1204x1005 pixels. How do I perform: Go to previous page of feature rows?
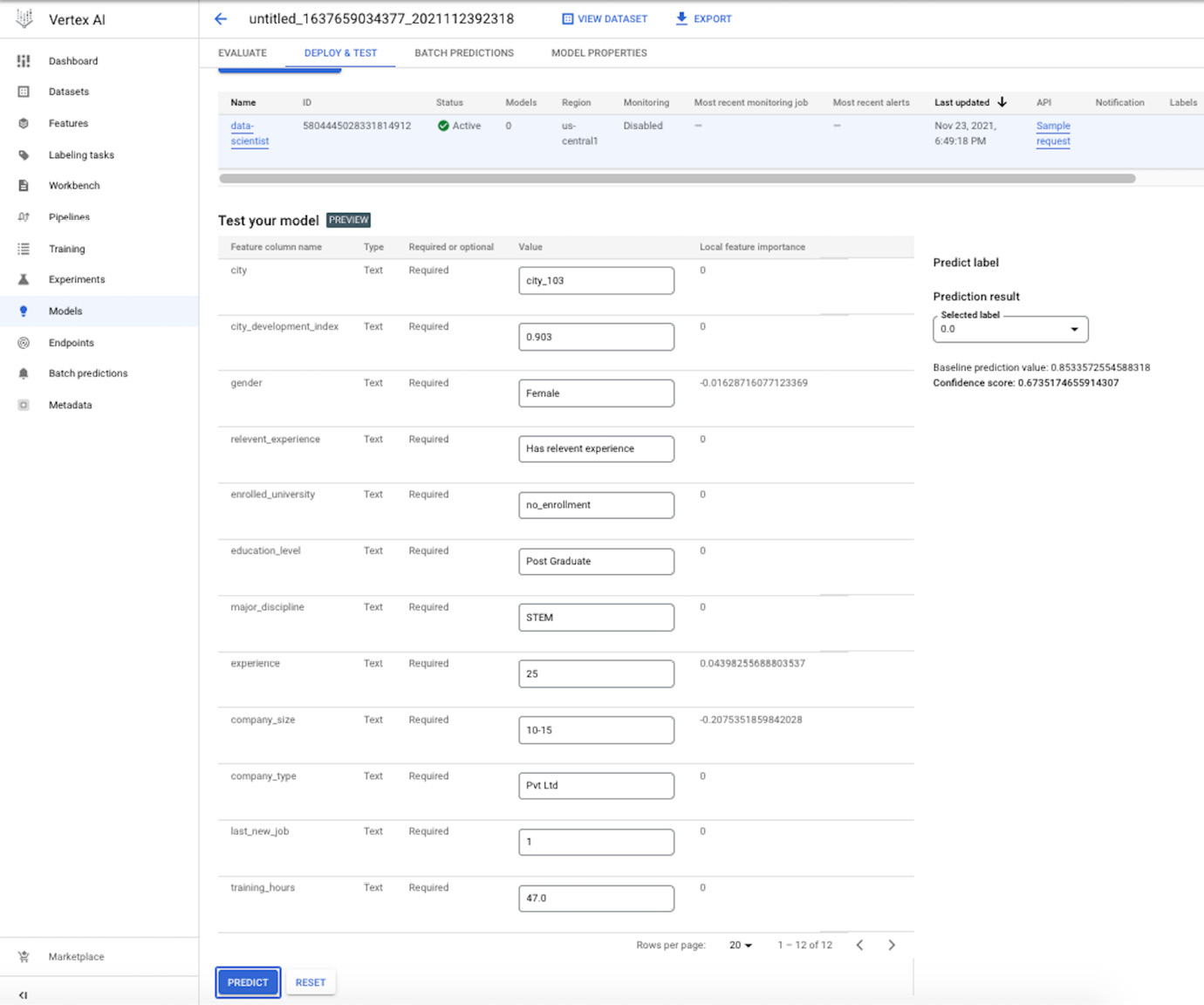(x=859, y=945)
